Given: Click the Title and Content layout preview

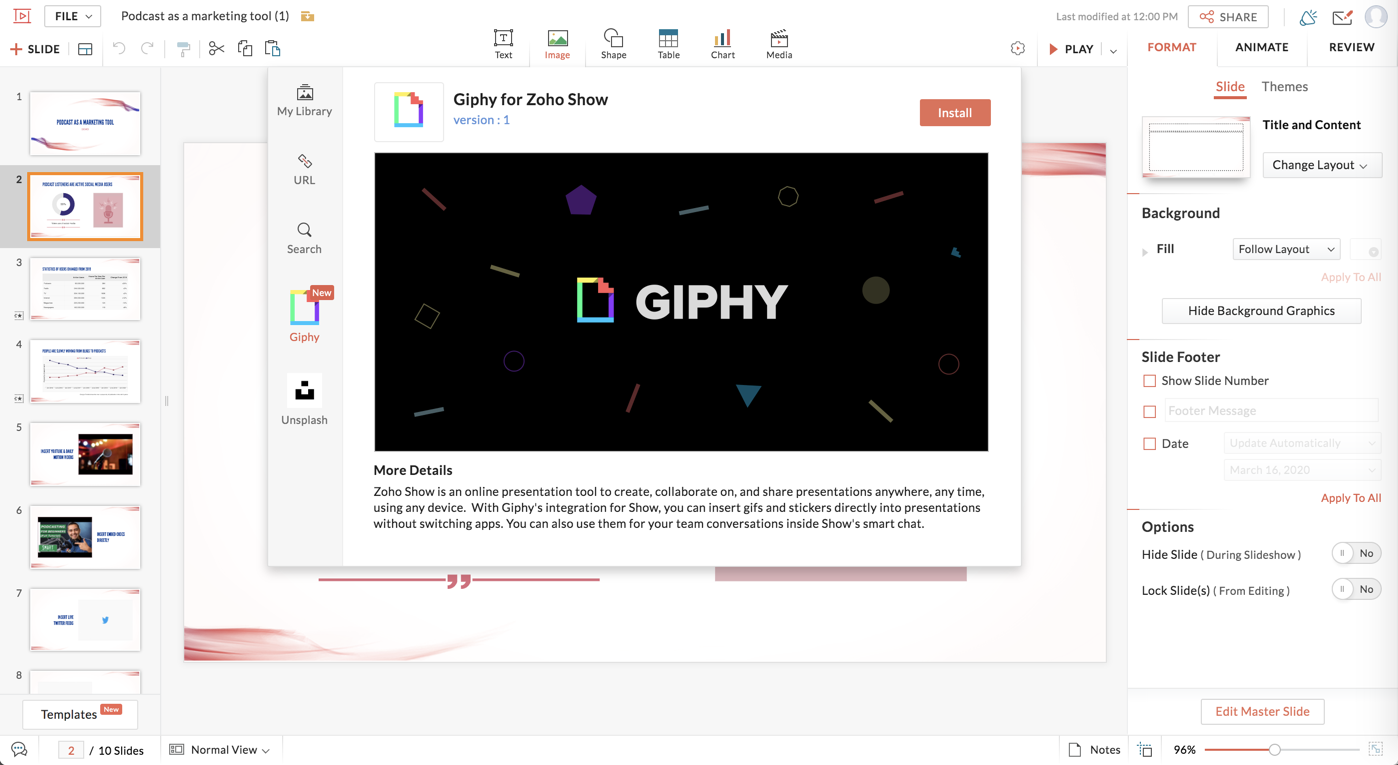Looking at the screenshot, I should 1196,148.
